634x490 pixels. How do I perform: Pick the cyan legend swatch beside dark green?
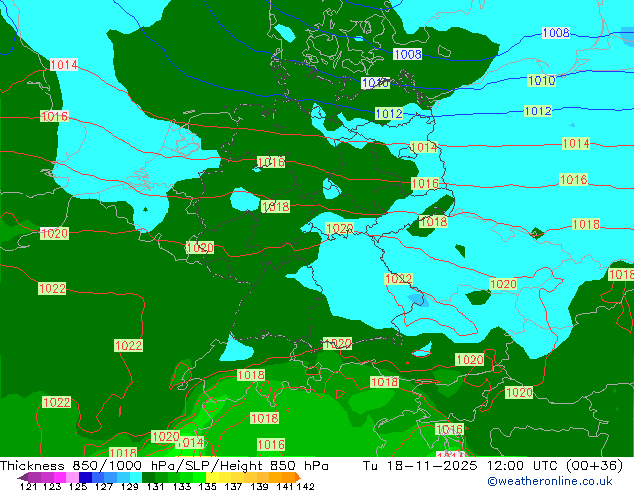(136, 477)
